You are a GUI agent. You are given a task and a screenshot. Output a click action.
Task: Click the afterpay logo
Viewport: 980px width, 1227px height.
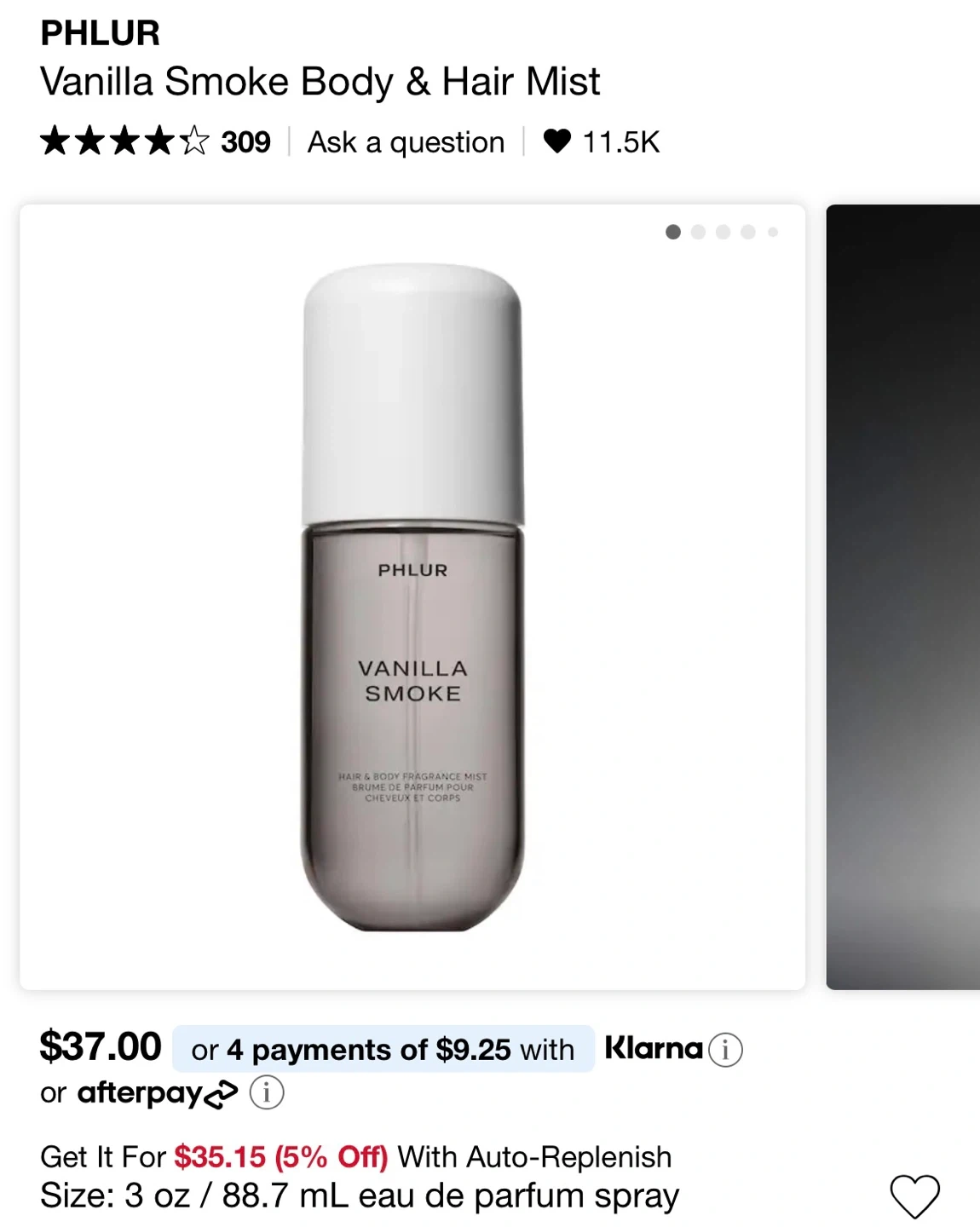157,1092
